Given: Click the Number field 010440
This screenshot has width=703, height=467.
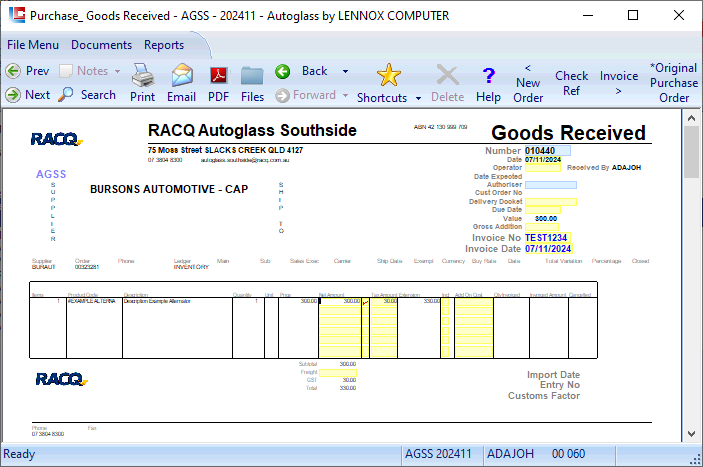Looking at the screenshot, I should click(x=547, y=151).
